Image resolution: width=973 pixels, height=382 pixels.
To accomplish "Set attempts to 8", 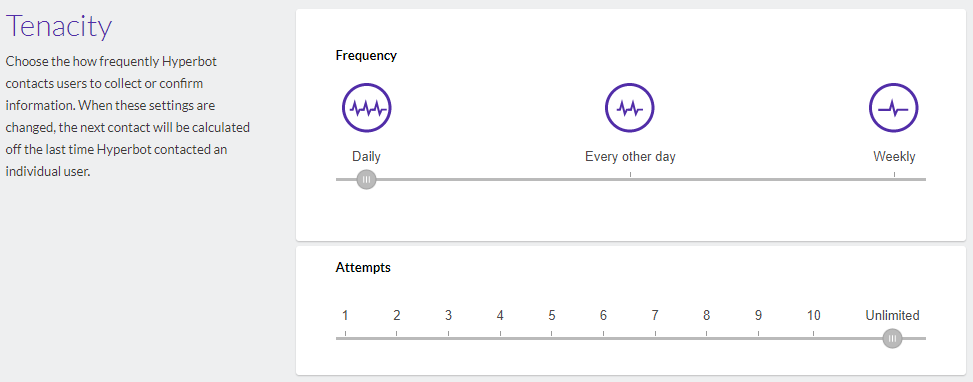I will 706,315.
